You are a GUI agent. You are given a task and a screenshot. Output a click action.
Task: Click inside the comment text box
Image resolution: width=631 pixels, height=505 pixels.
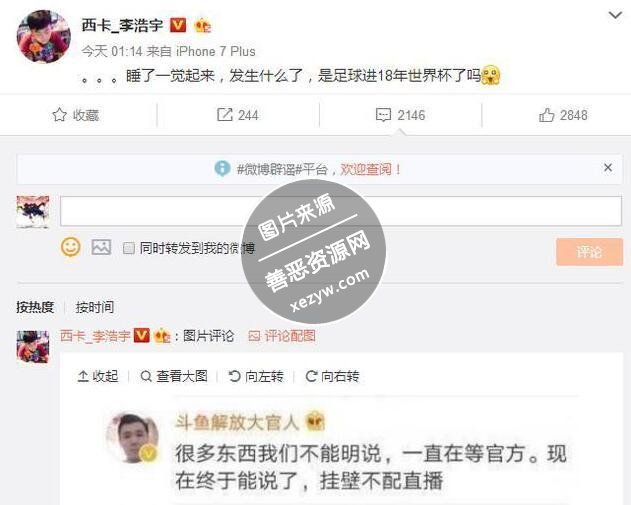(x=341, y=211)
